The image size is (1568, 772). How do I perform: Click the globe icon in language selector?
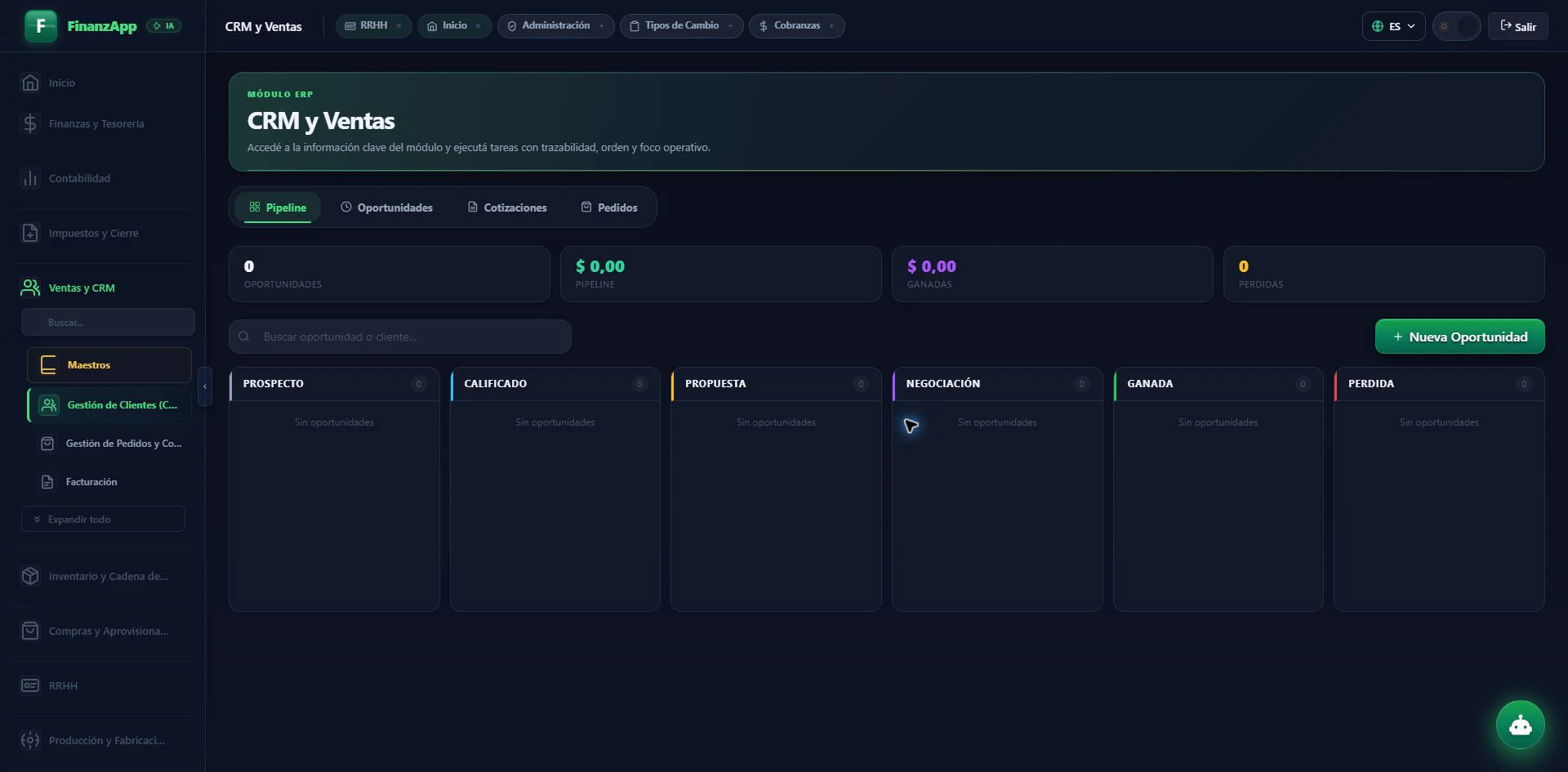[x=1378, y=26]
